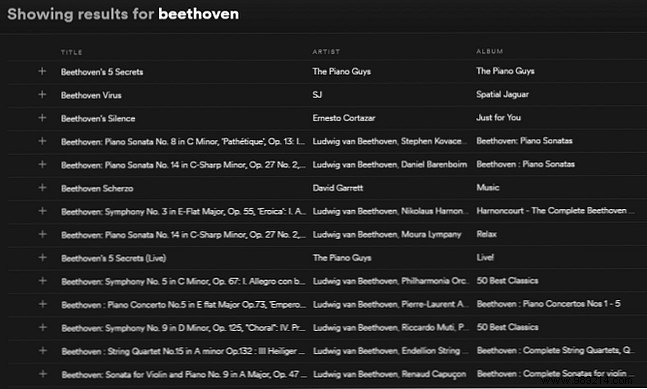The width and height of the screenshot is (647, 389).
Task: Add Moura Lympany's Piano Sonata No. 14 plus icon
Action: click(42, 234)
